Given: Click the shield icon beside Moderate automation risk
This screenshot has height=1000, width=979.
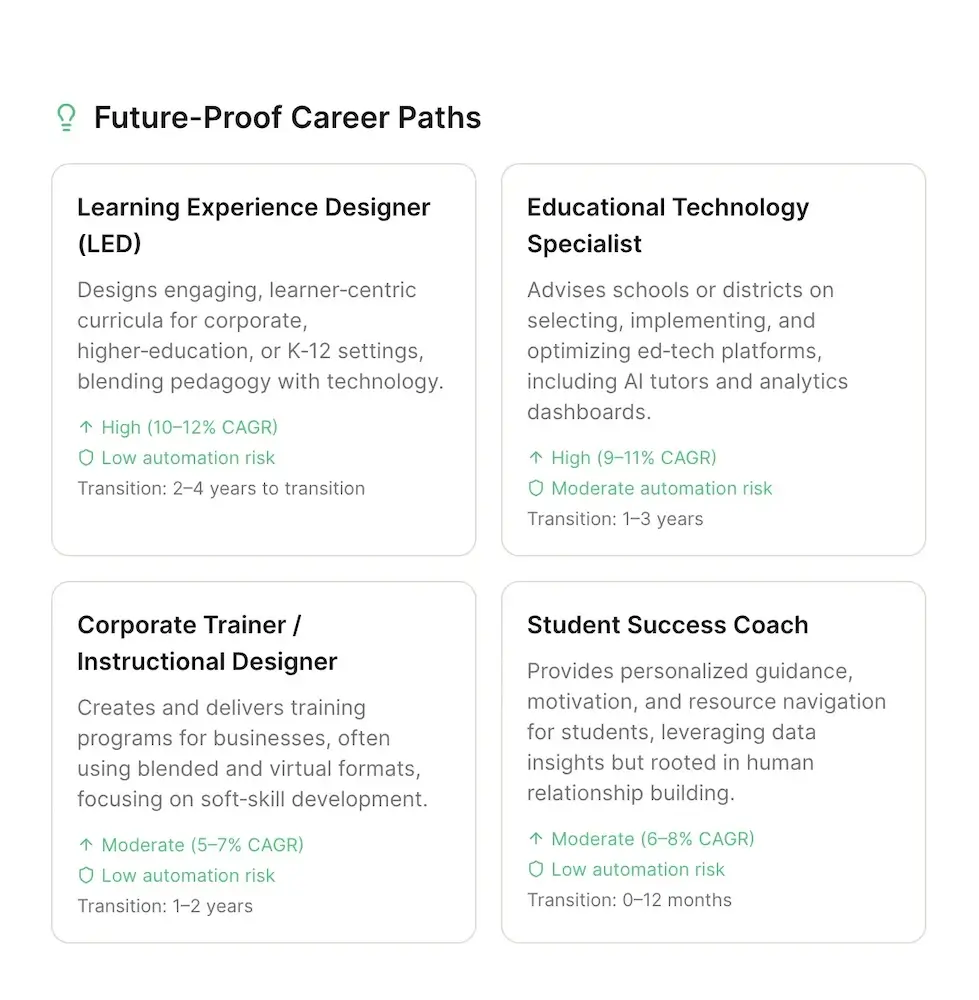Looking at the screenshot, I should (x=536, y=489).
